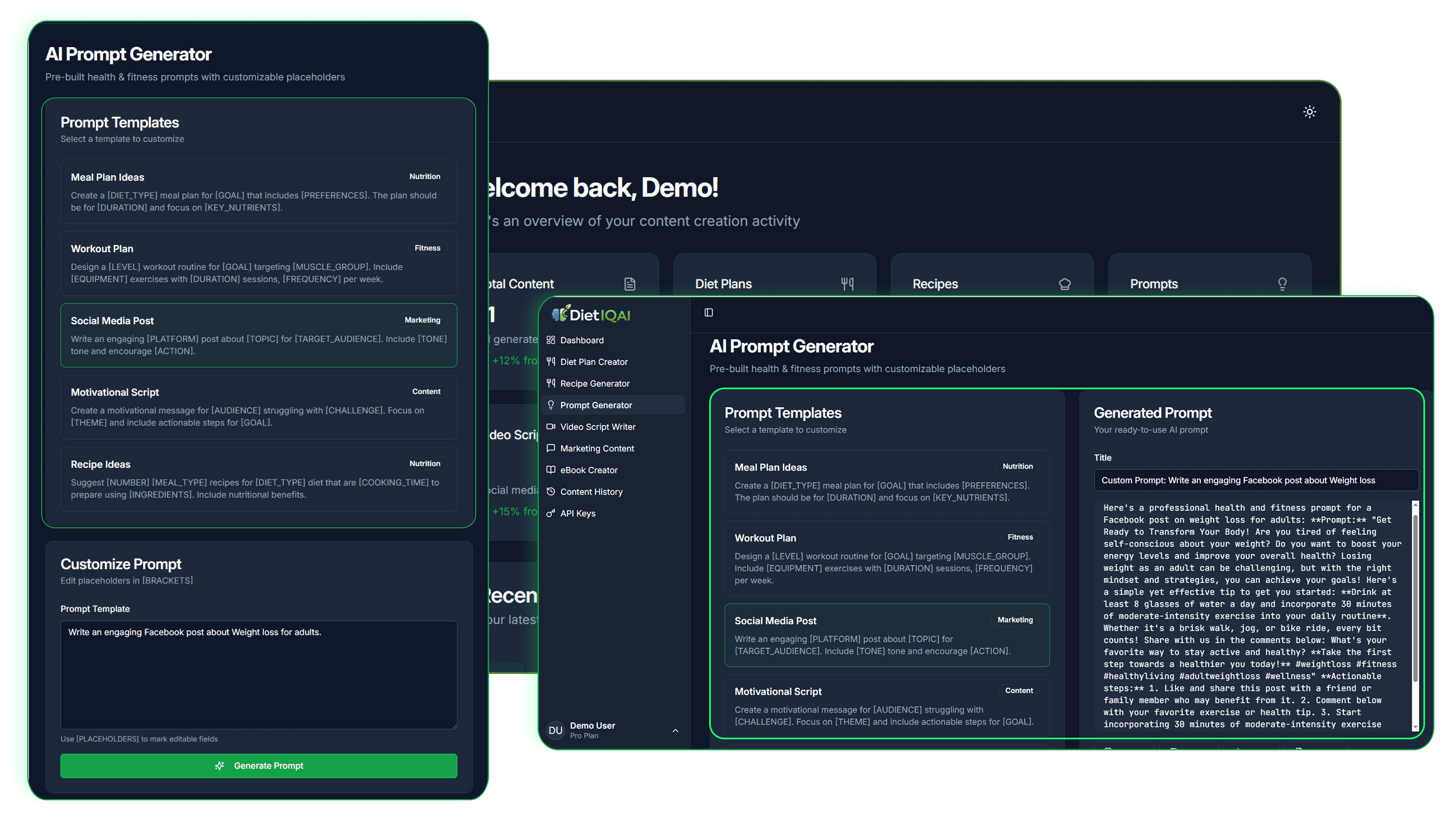The image size is (1456, 828).
Task: Open Marketing Content from the sidebar
Action: pyautogui.click(x=551, y=448)
